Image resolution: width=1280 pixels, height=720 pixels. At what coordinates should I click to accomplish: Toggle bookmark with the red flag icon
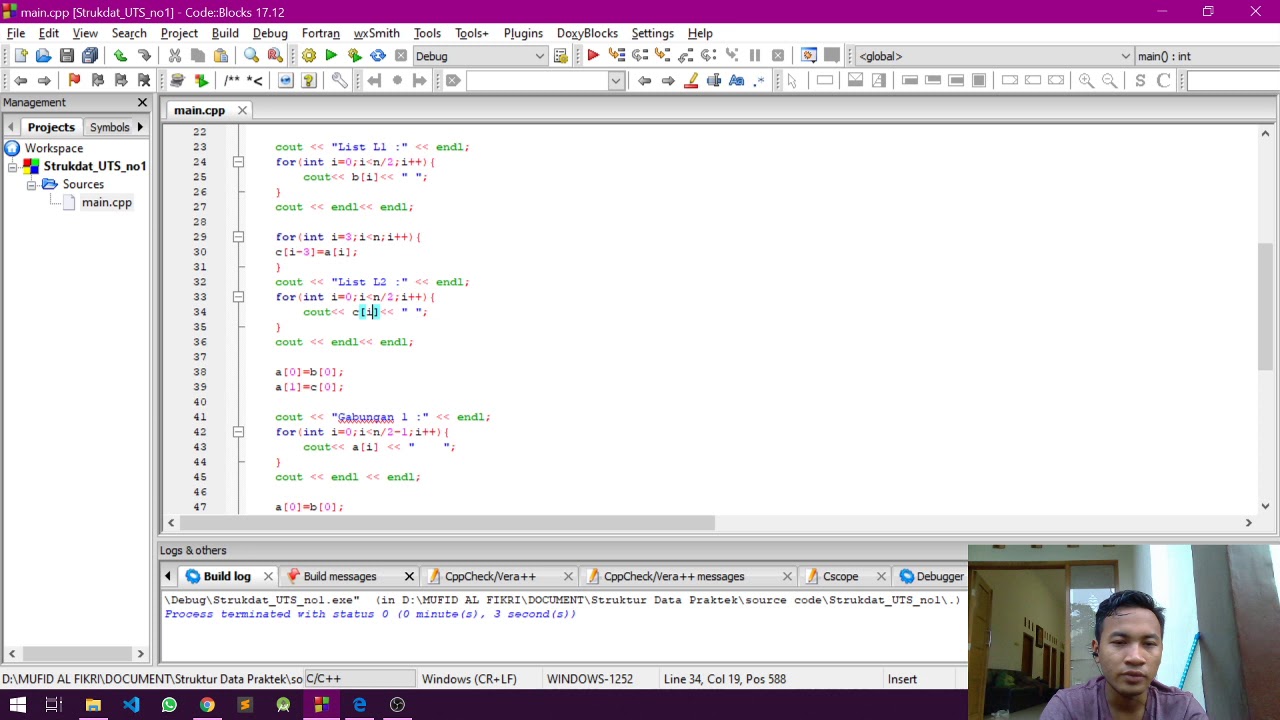coord(74,80)
